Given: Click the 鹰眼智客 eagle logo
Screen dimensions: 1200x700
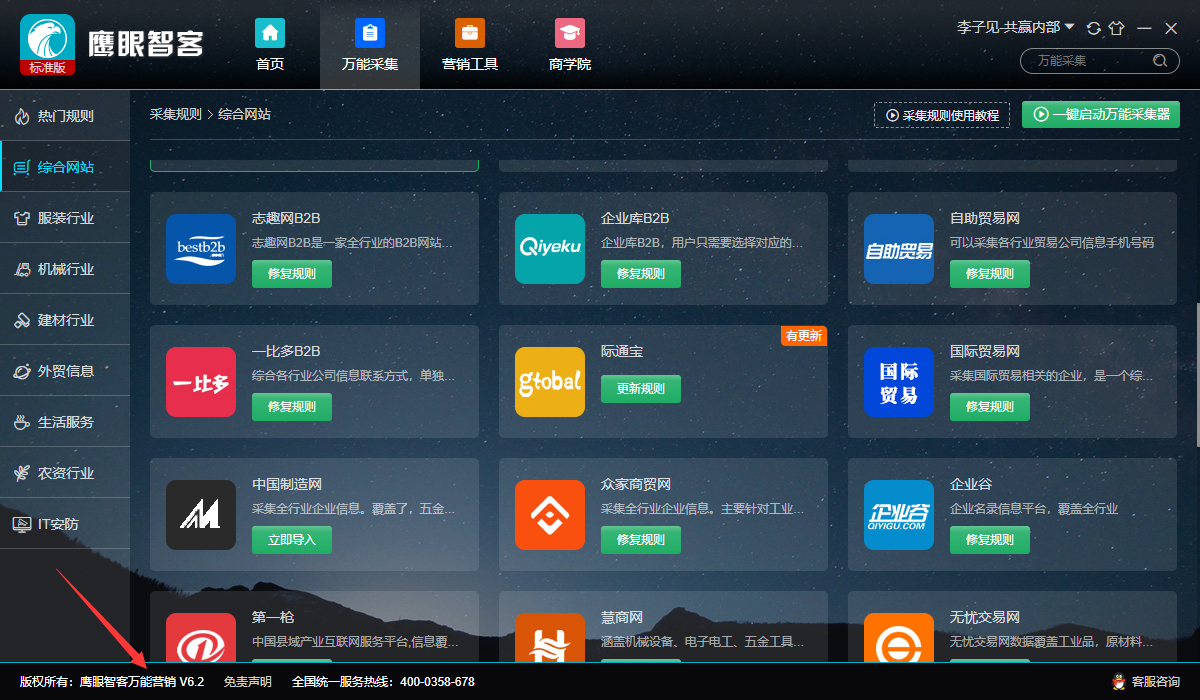Looking at the screenshot, I should tap(47, 45).
